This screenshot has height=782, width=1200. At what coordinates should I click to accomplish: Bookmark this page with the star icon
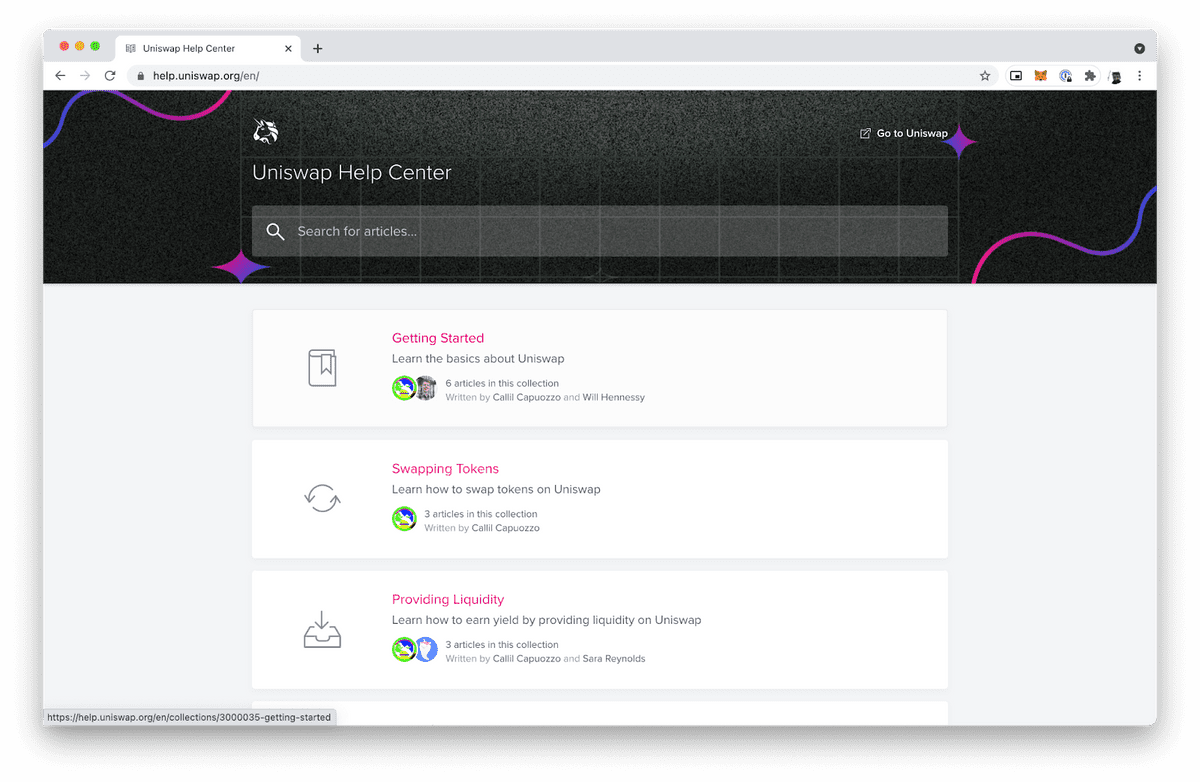click(x=985, y=76)
